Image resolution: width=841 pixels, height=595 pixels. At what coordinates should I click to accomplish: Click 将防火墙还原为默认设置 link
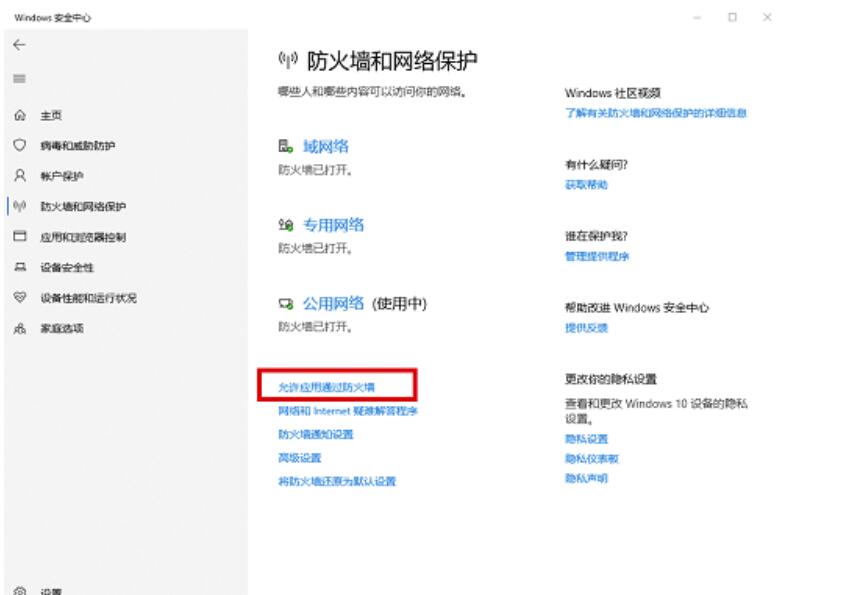337,481
